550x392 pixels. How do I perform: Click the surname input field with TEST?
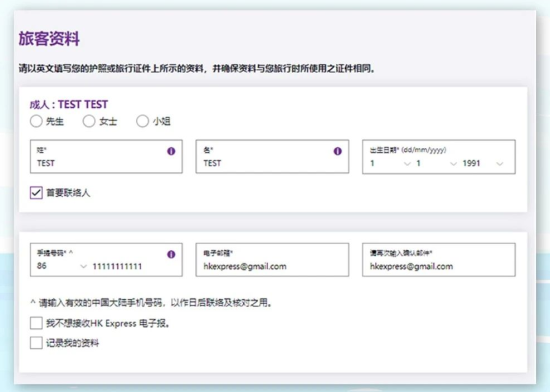click(106, 156)
